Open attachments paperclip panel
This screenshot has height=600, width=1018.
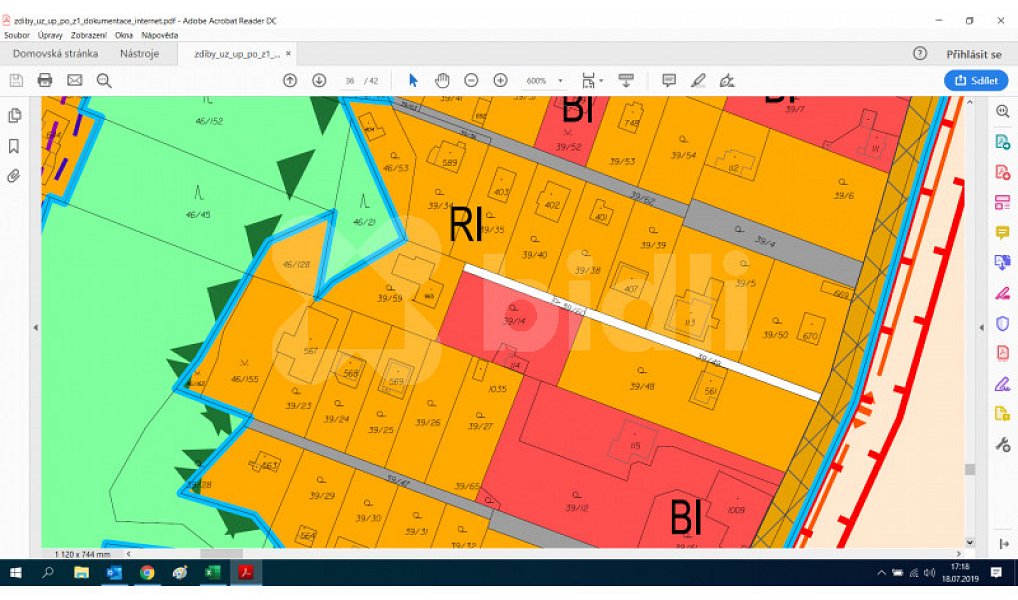14,176
